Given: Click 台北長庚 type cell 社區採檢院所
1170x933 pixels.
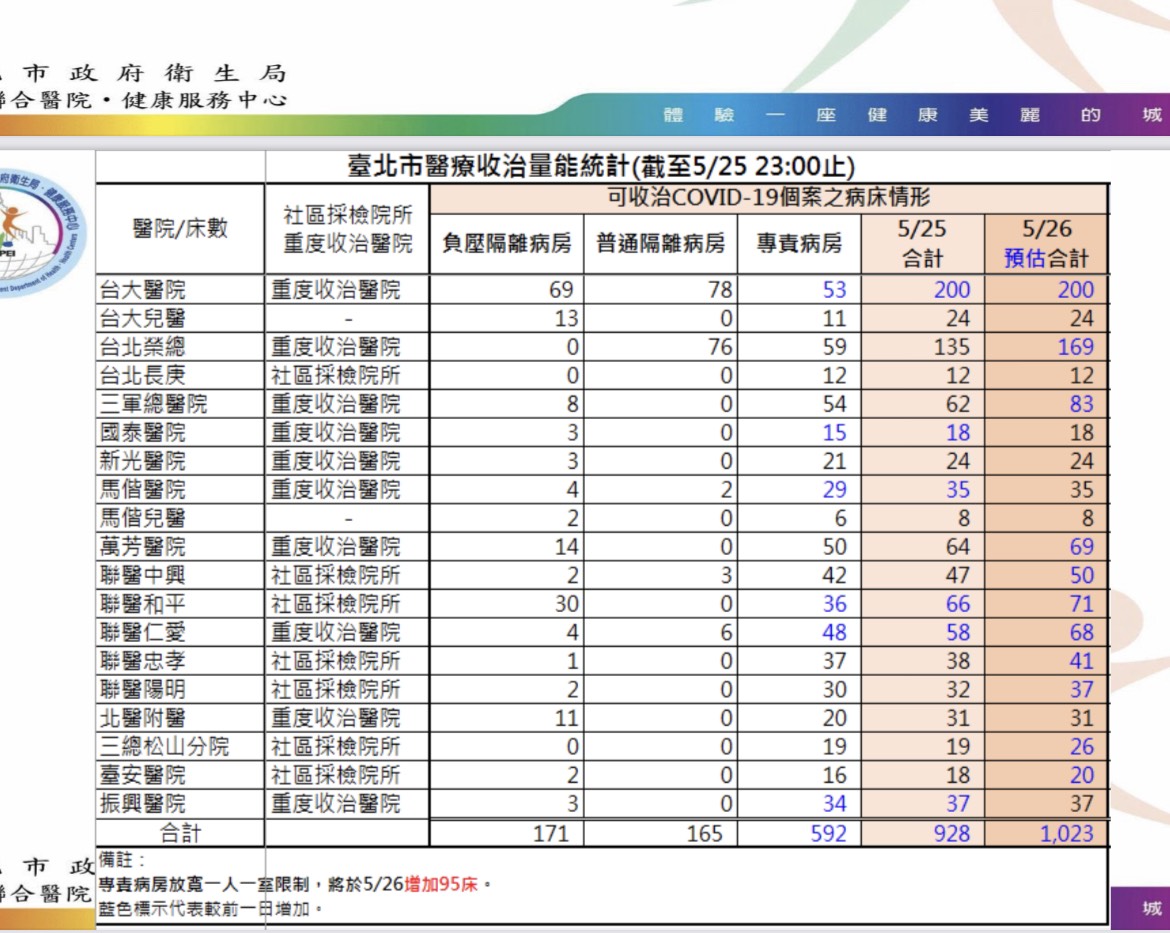Looking at the screenshot, I should pos(336,375).
